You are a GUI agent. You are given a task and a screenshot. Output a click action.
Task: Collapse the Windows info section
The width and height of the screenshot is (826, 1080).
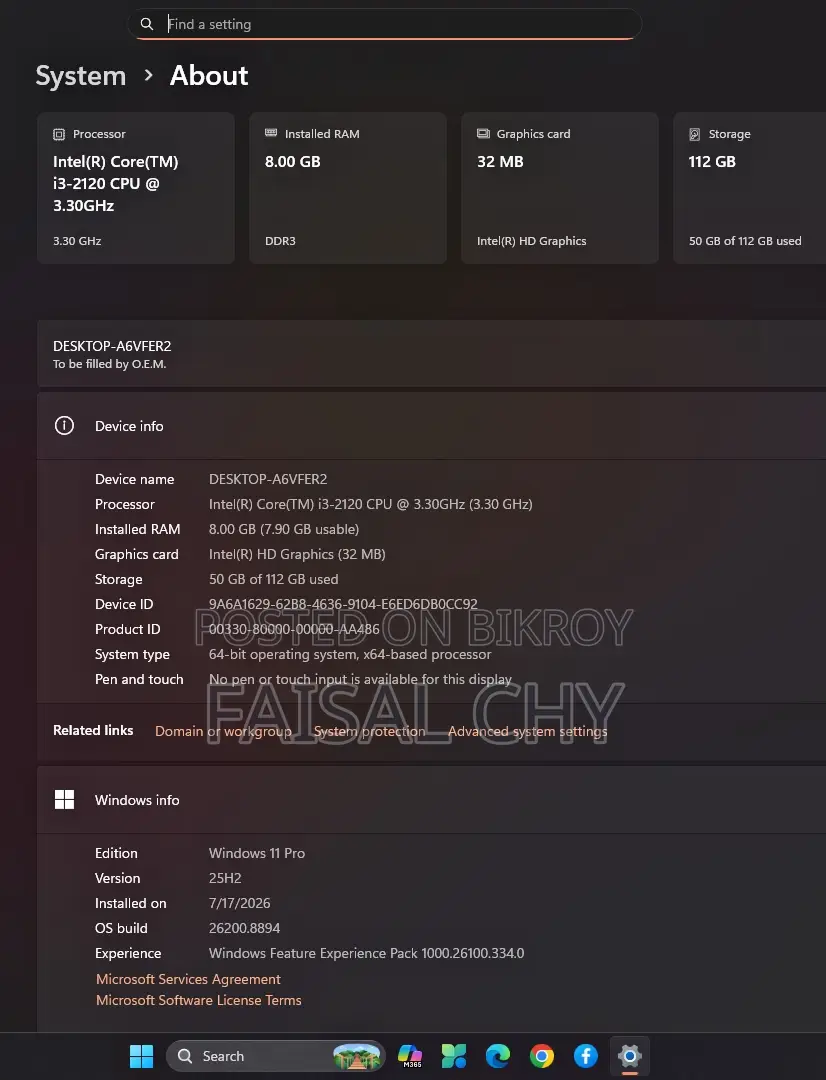(431, 800)
